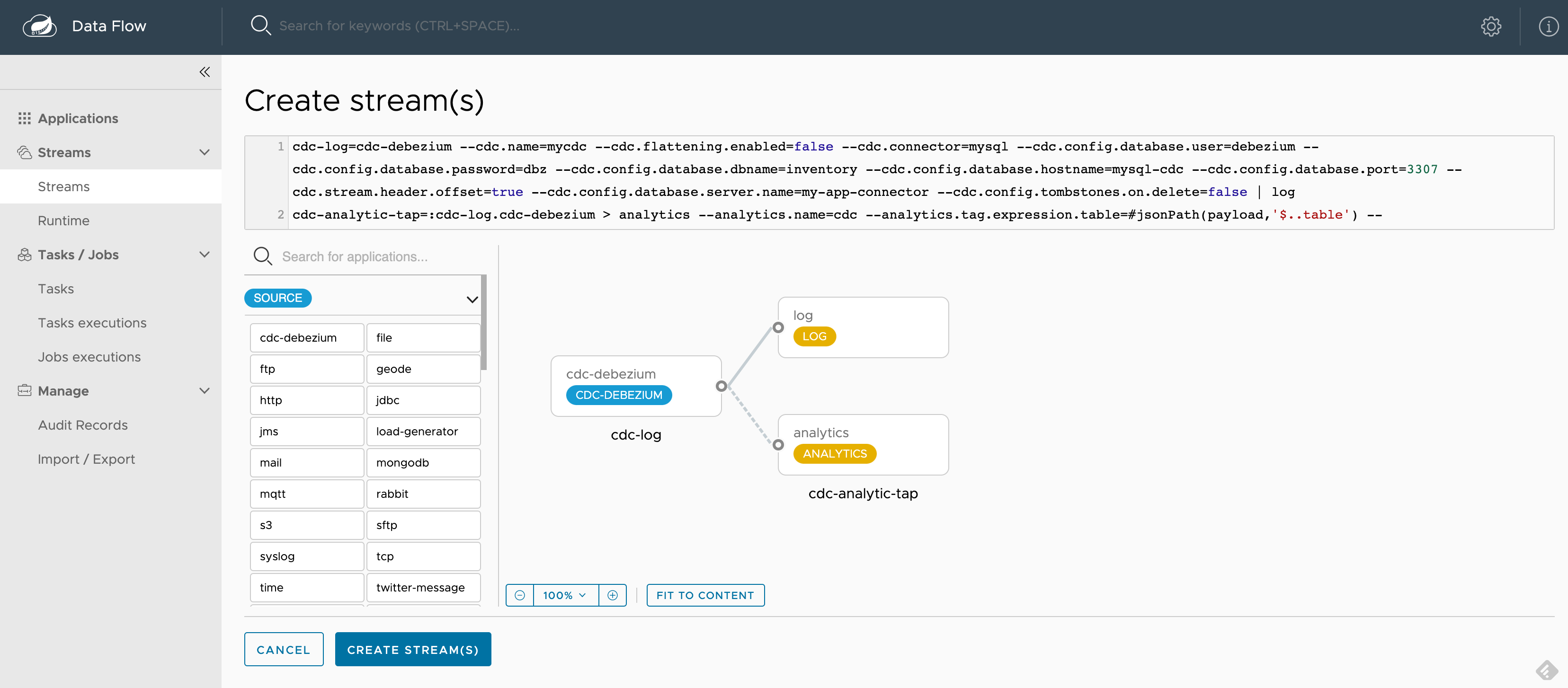Image resolution: width=1568 pixels, height=688 pixels.
Task: Select the http source app
Action: pos(307,400)
